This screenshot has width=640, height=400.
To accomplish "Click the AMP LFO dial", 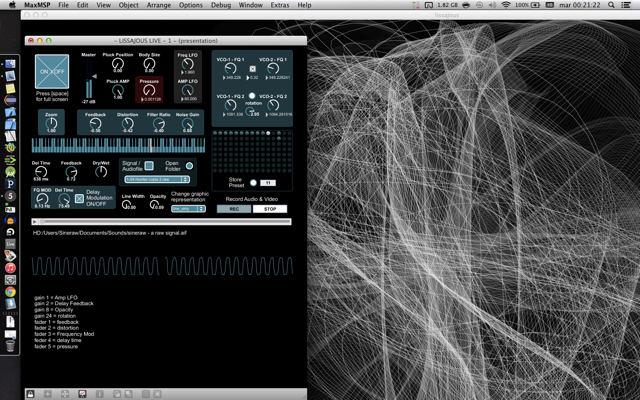I will (x=187, y=90).
